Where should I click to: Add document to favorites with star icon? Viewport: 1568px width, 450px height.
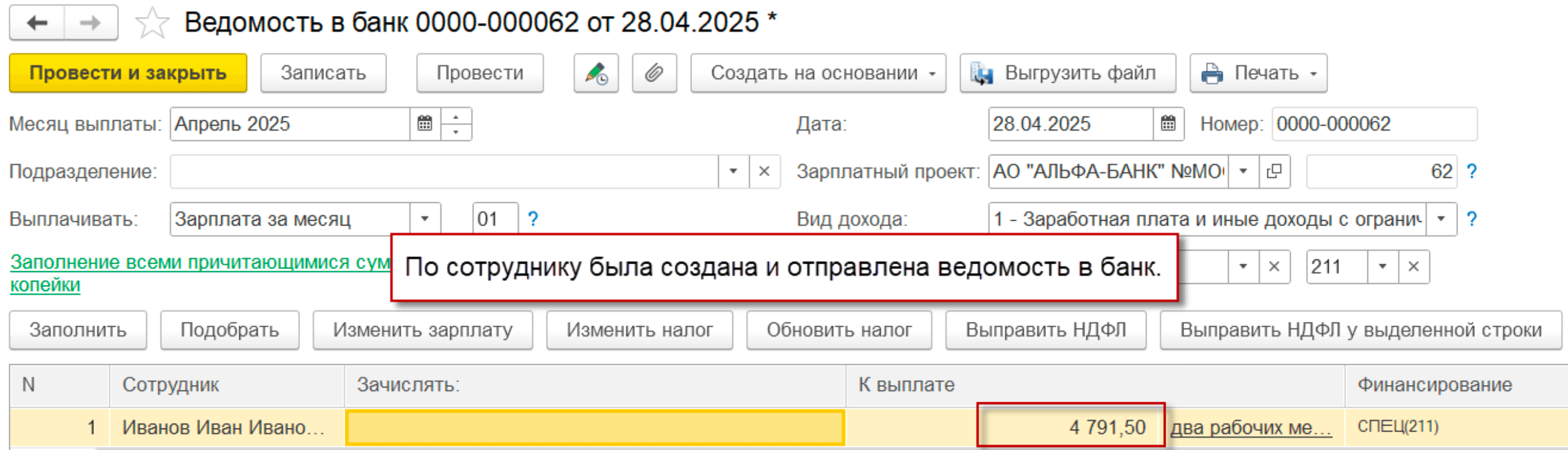coord(152,23)
